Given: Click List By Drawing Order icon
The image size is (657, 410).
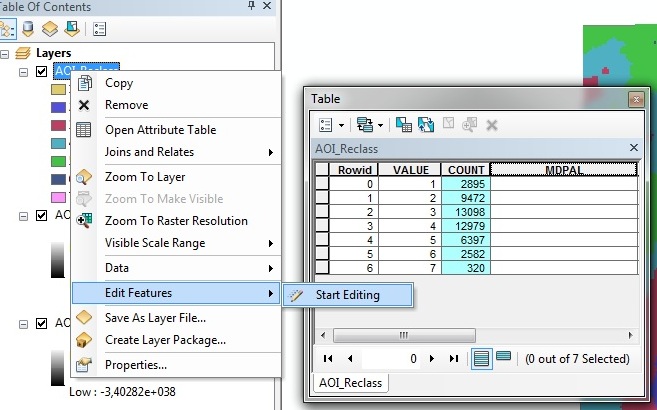Looking at the screenshot, I should pyautogui.click(x=7, y=29).
